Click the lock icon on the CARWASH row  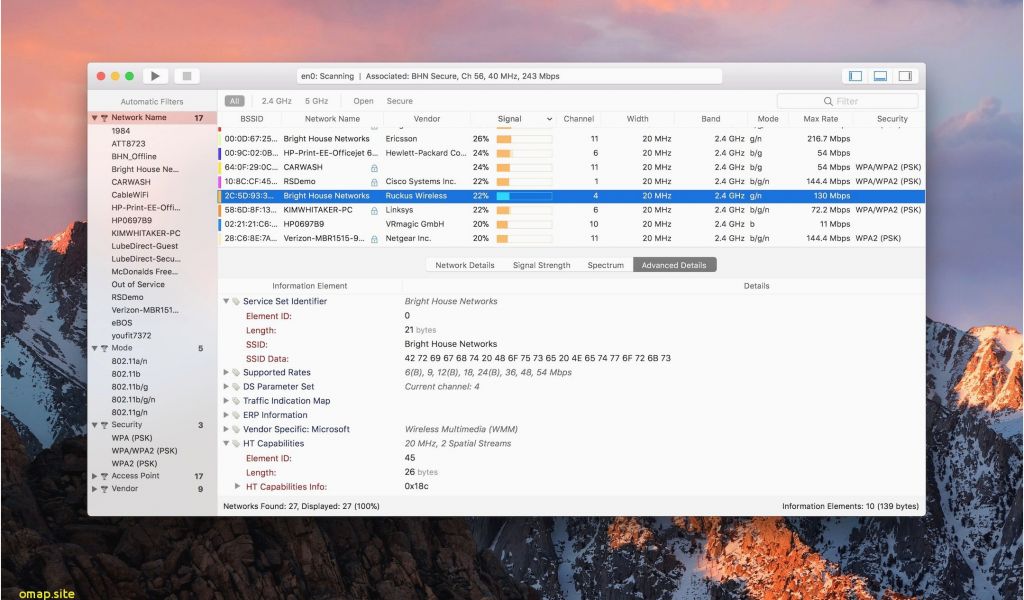(374, 168)
